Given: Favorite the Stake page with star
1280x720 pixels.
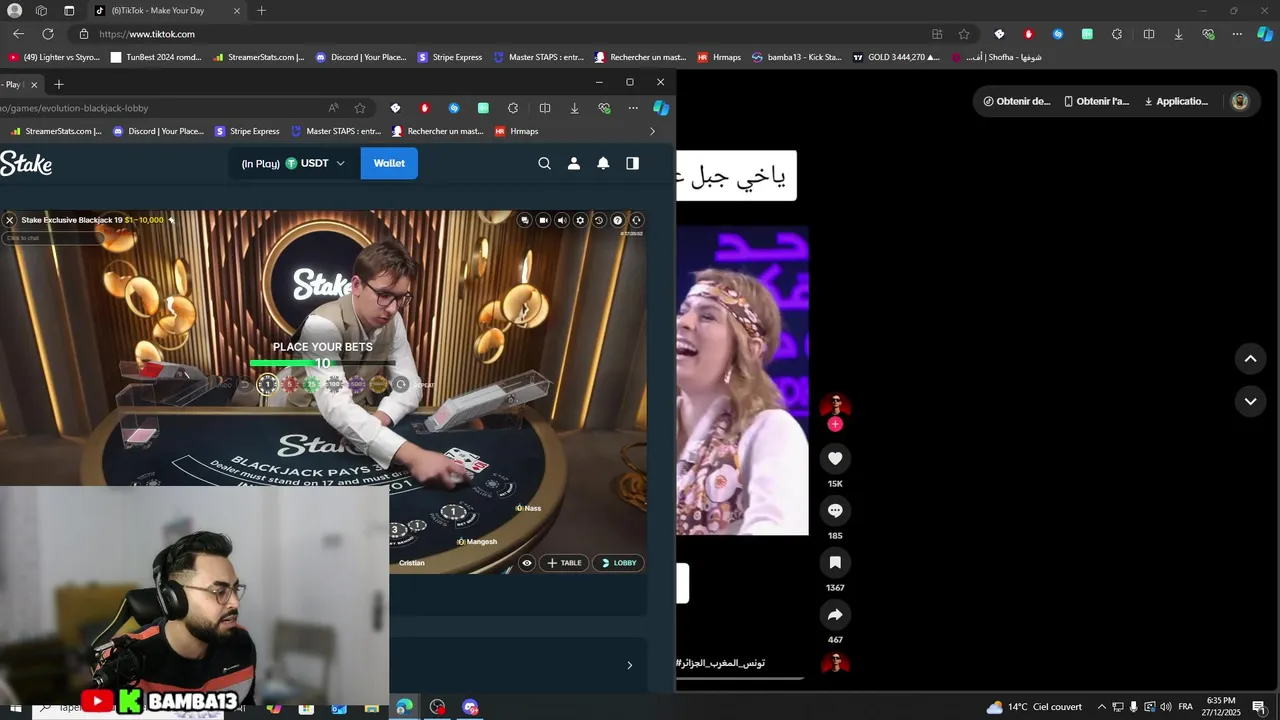Looking at the screenshot, I should click(360, 108).
